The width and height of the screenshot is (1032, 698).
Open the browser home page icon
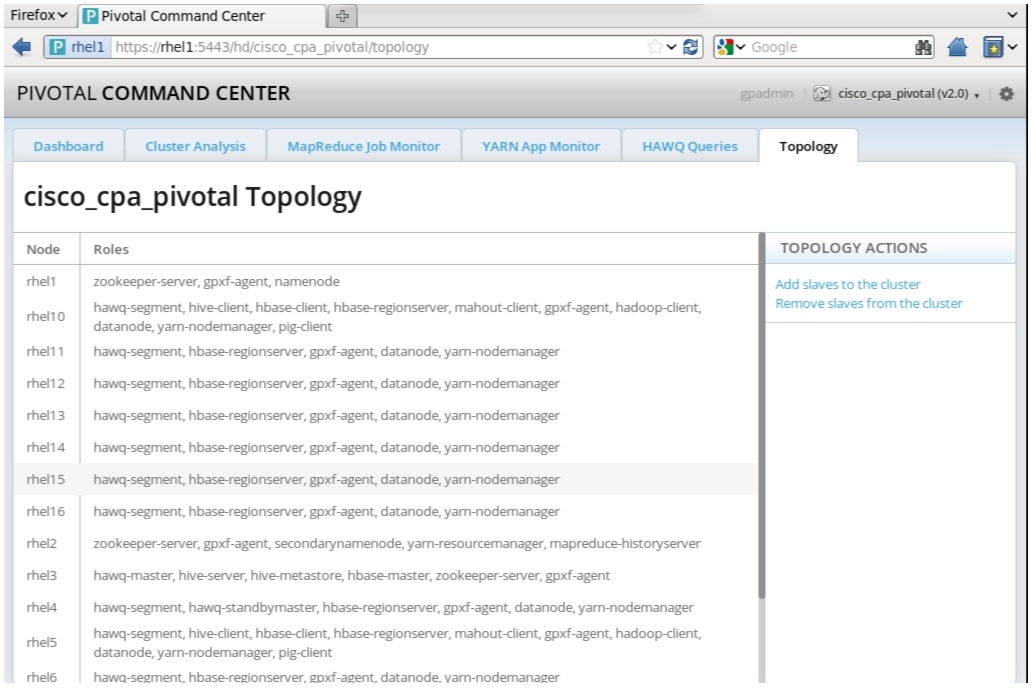(958, 47)
